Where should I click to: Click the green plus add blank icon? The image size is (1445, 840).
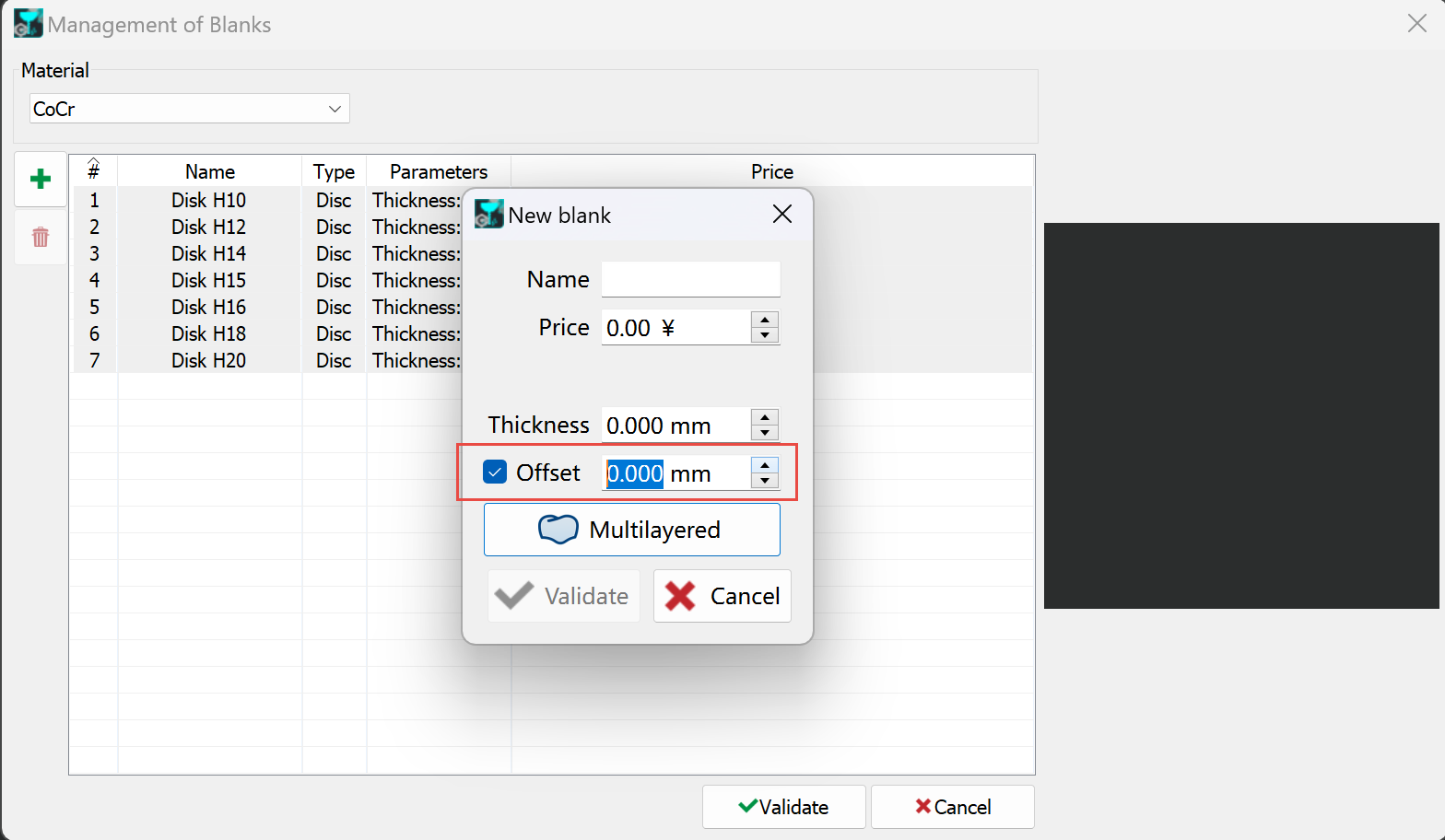[x=41, y=179]
